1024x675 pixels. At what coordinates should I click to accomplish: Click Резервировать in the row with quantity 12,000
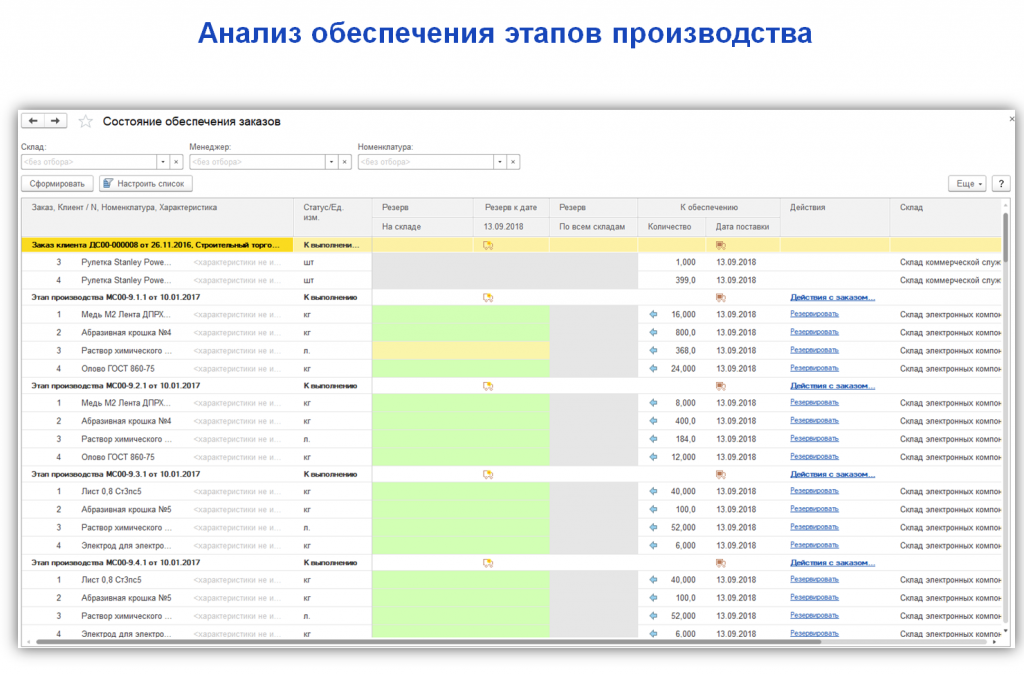[x=814, y=457]
